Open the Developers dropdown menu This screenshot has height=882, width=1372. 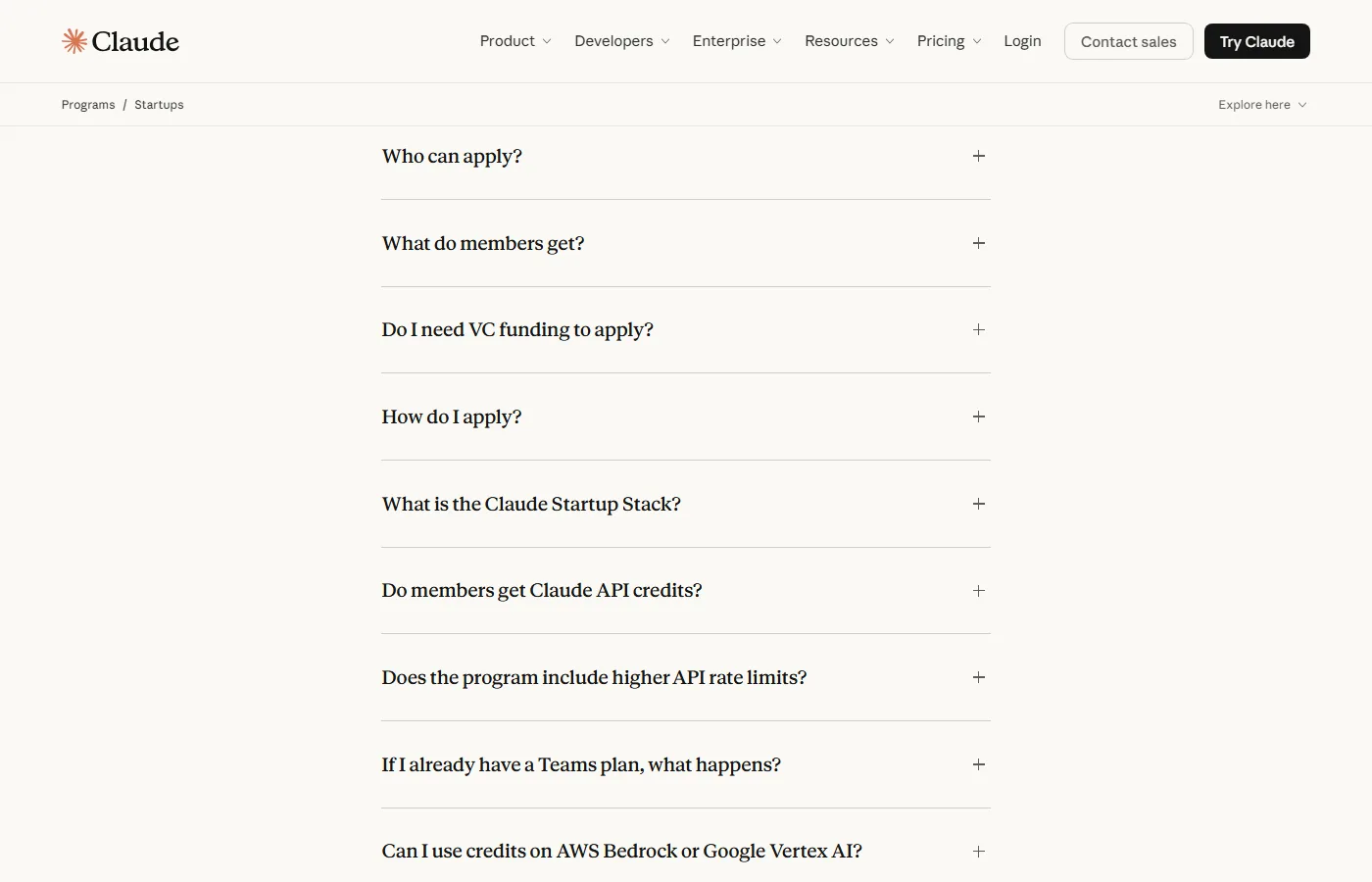pos(622,41)
